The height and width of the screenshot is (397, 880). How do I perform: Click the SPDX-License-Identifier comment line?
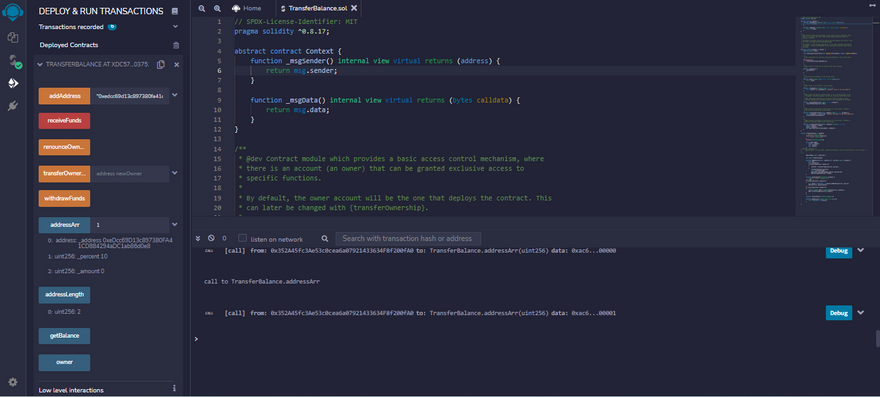click(x=296, y=21)
